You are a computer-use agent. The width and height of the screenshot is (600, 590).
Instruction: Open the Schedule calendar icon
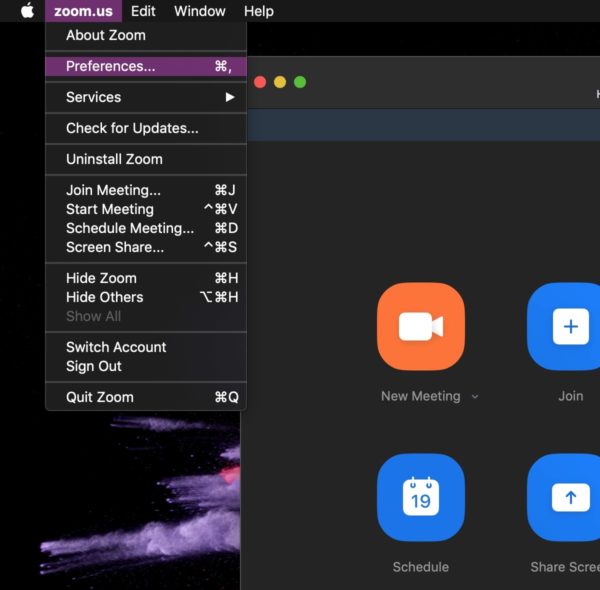[420, 497]
